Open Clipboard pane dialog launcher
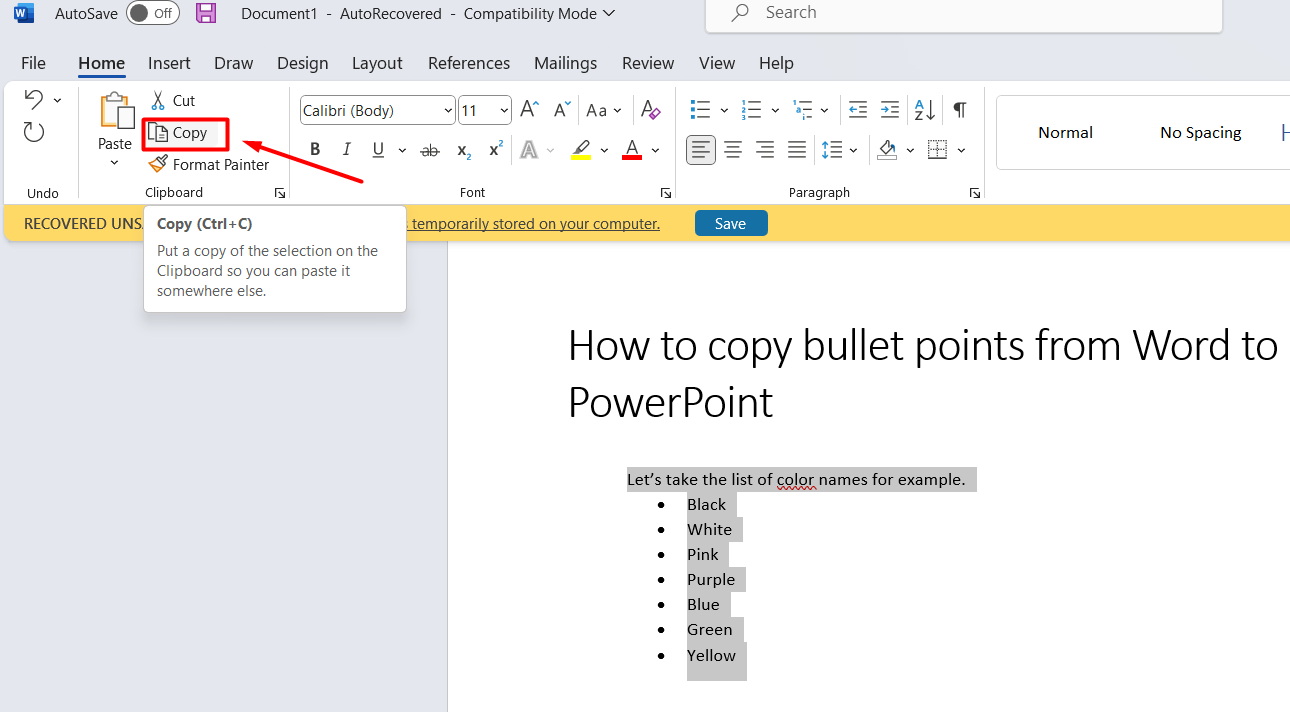This screenshot has width=1290, height=712. (280, 193)
